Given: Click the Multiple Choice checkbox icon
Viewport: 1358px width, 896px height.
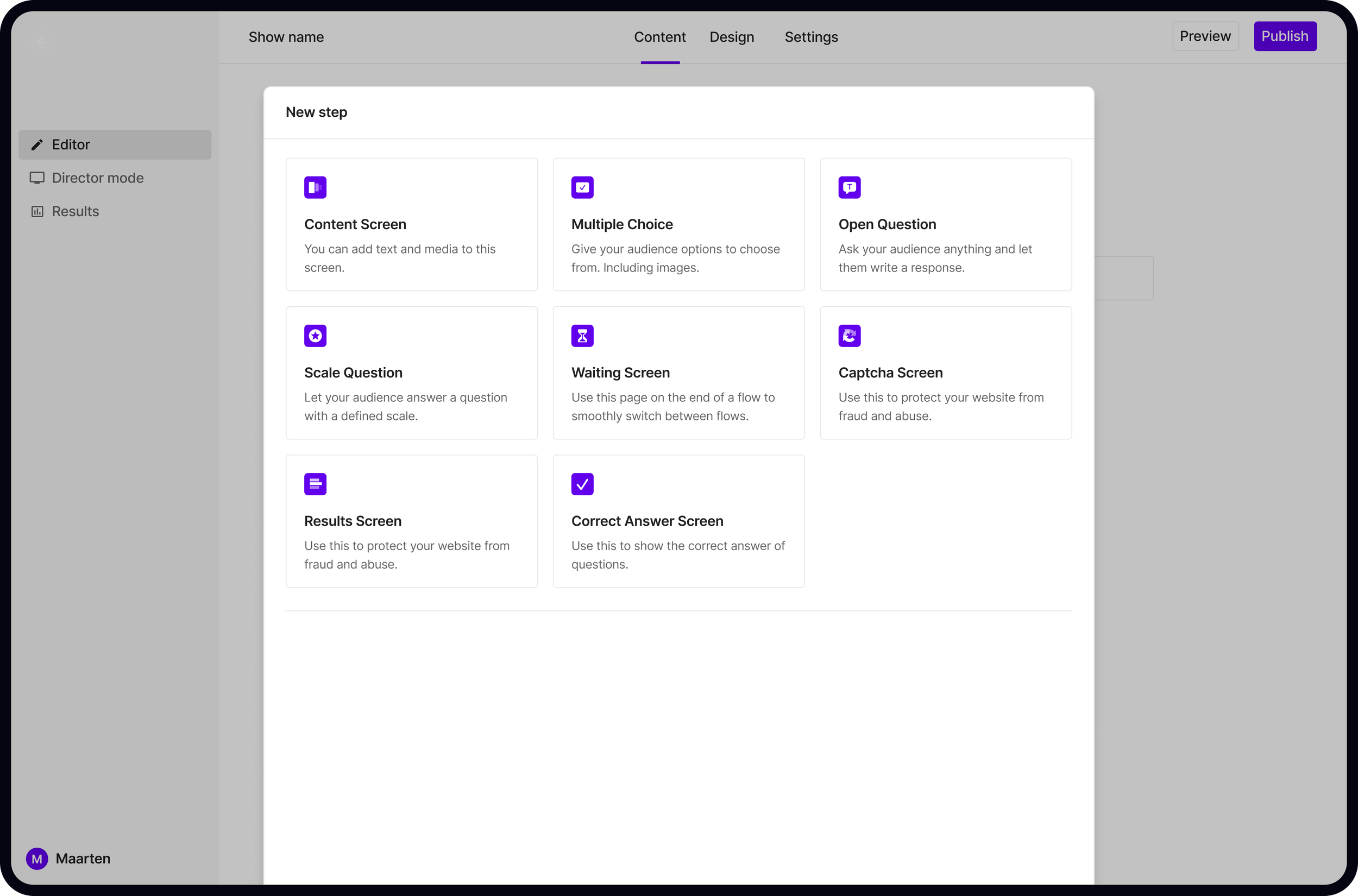Looking at the screenshot, I should click(582, 187).
